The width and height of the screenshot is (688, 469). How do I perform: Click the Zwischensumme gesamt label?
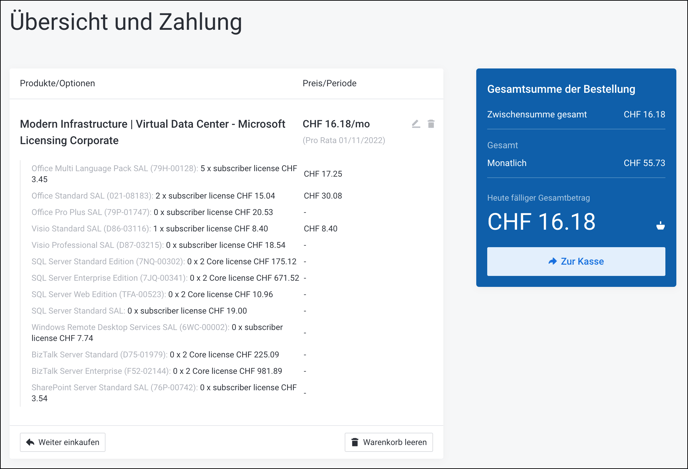pyautogui.click(x=537, y=115)
